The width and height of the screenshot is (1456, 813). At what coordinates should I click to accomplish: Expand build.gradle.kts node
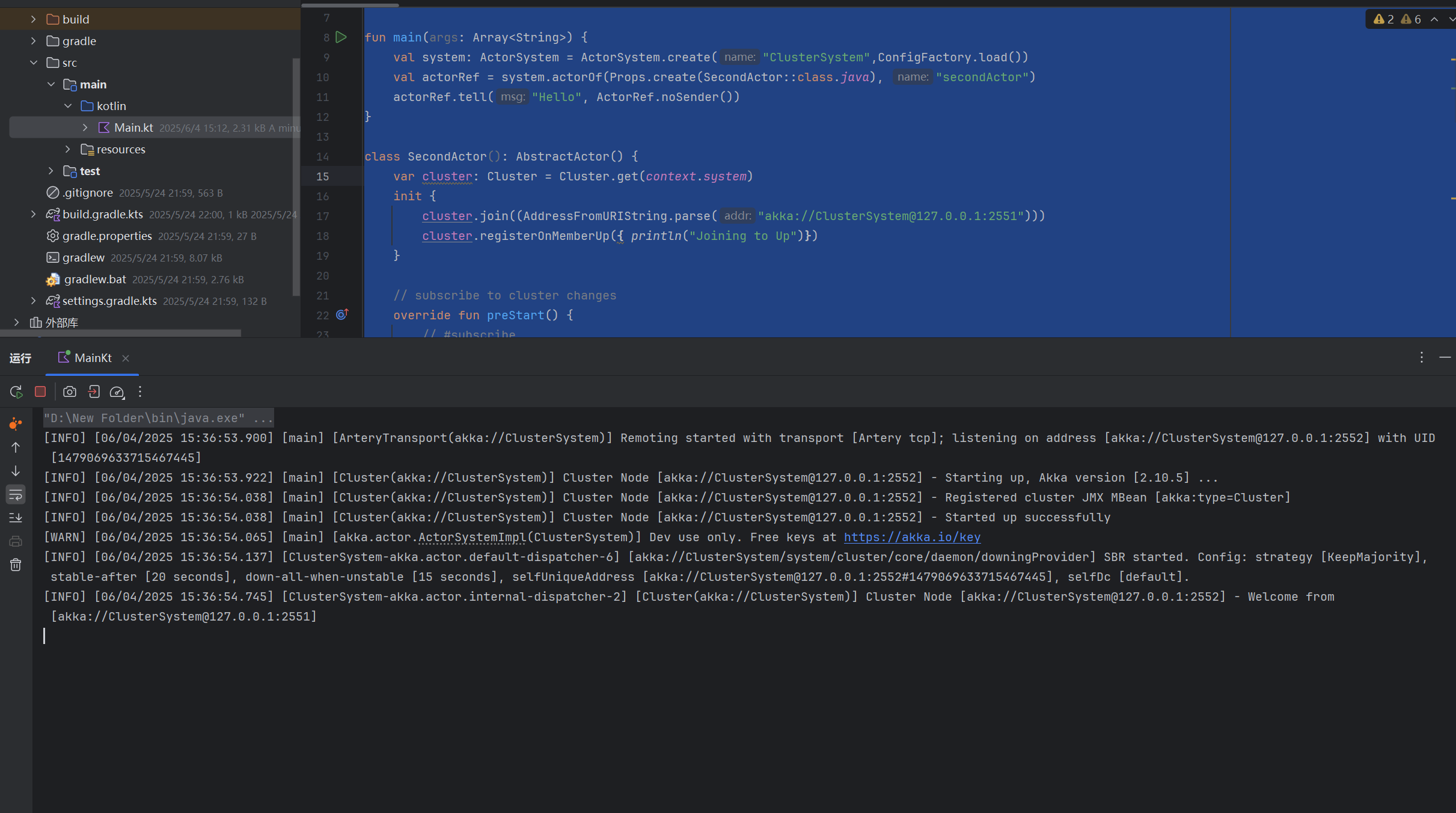(x=34, y=214)
